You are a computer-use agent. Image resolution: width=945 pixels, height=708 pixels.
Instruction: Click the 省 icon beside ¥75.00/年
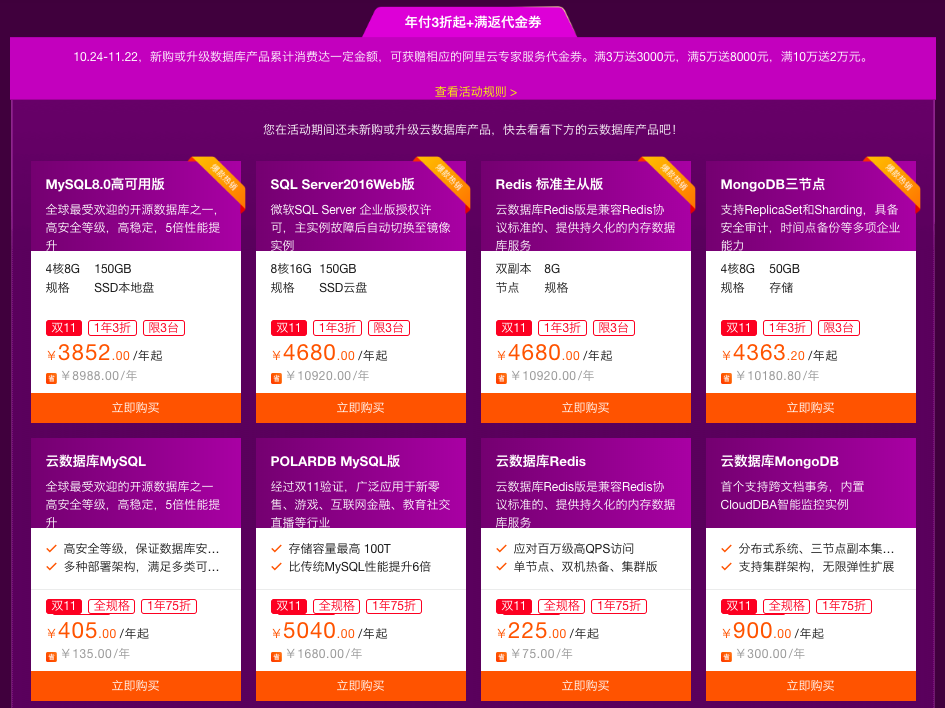tap(501, 656)
